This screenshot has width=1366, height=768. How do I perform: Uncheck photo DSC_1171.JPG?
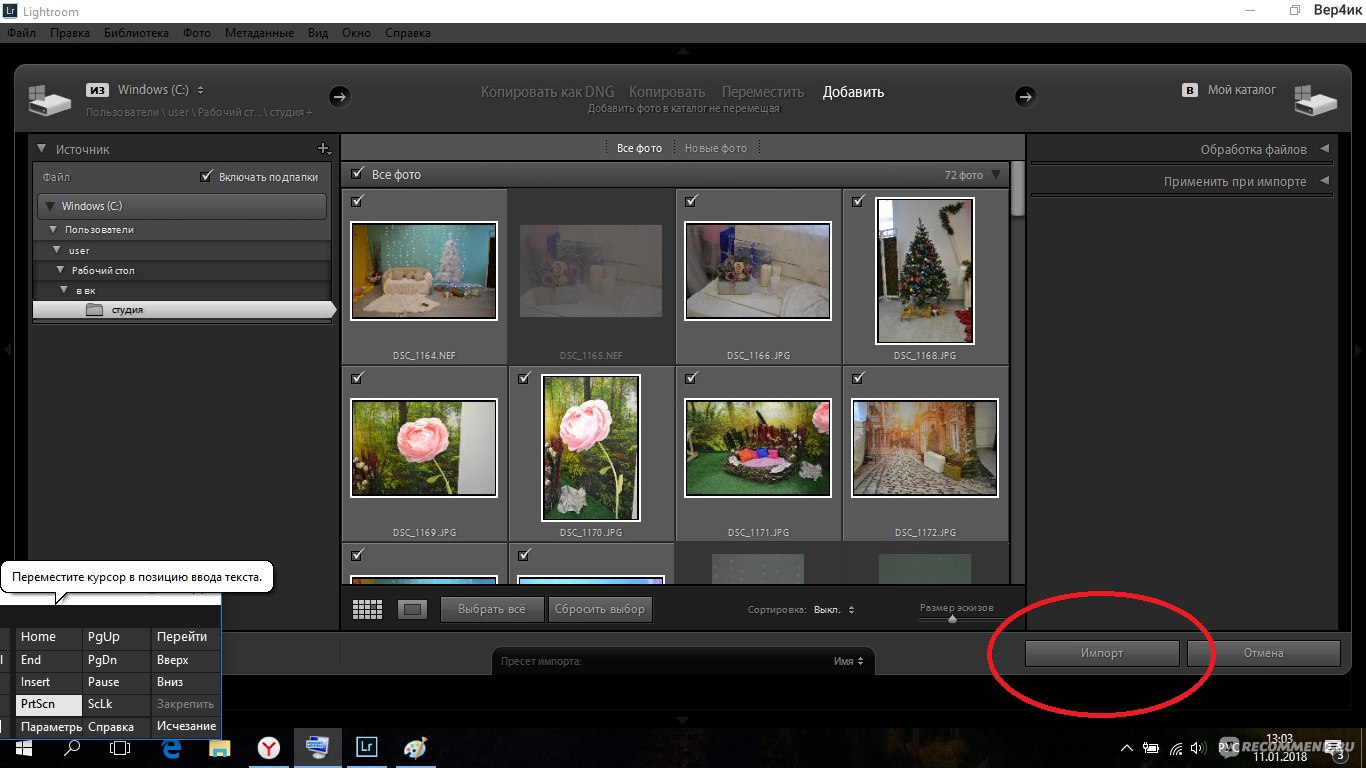tap(691, 378)
